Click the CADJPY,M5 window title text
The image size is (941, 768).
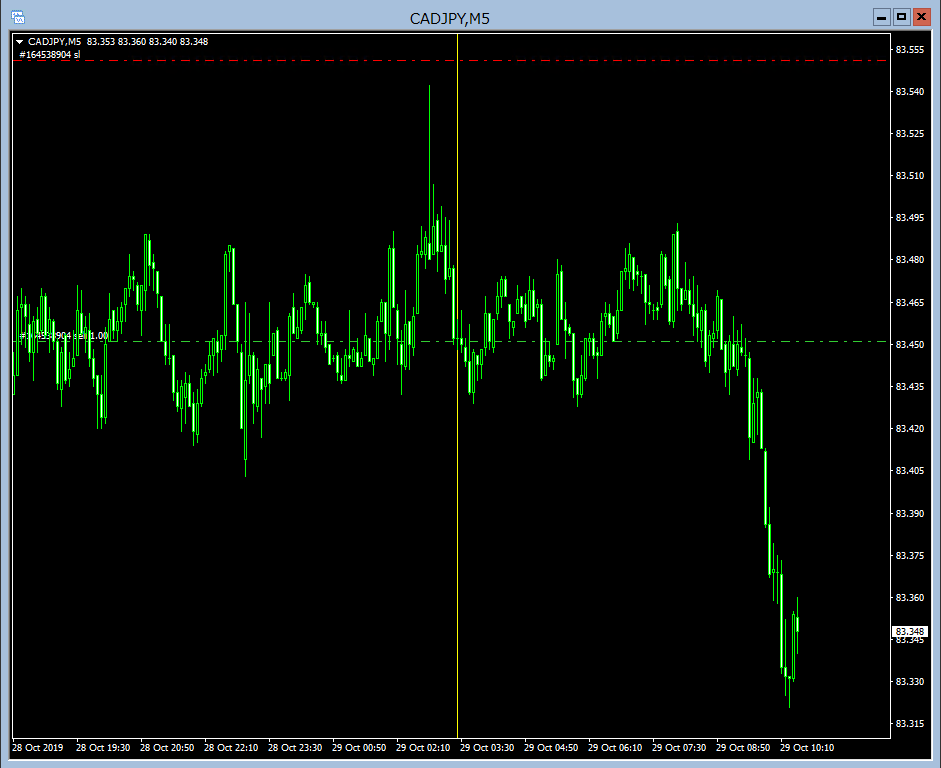449,19
